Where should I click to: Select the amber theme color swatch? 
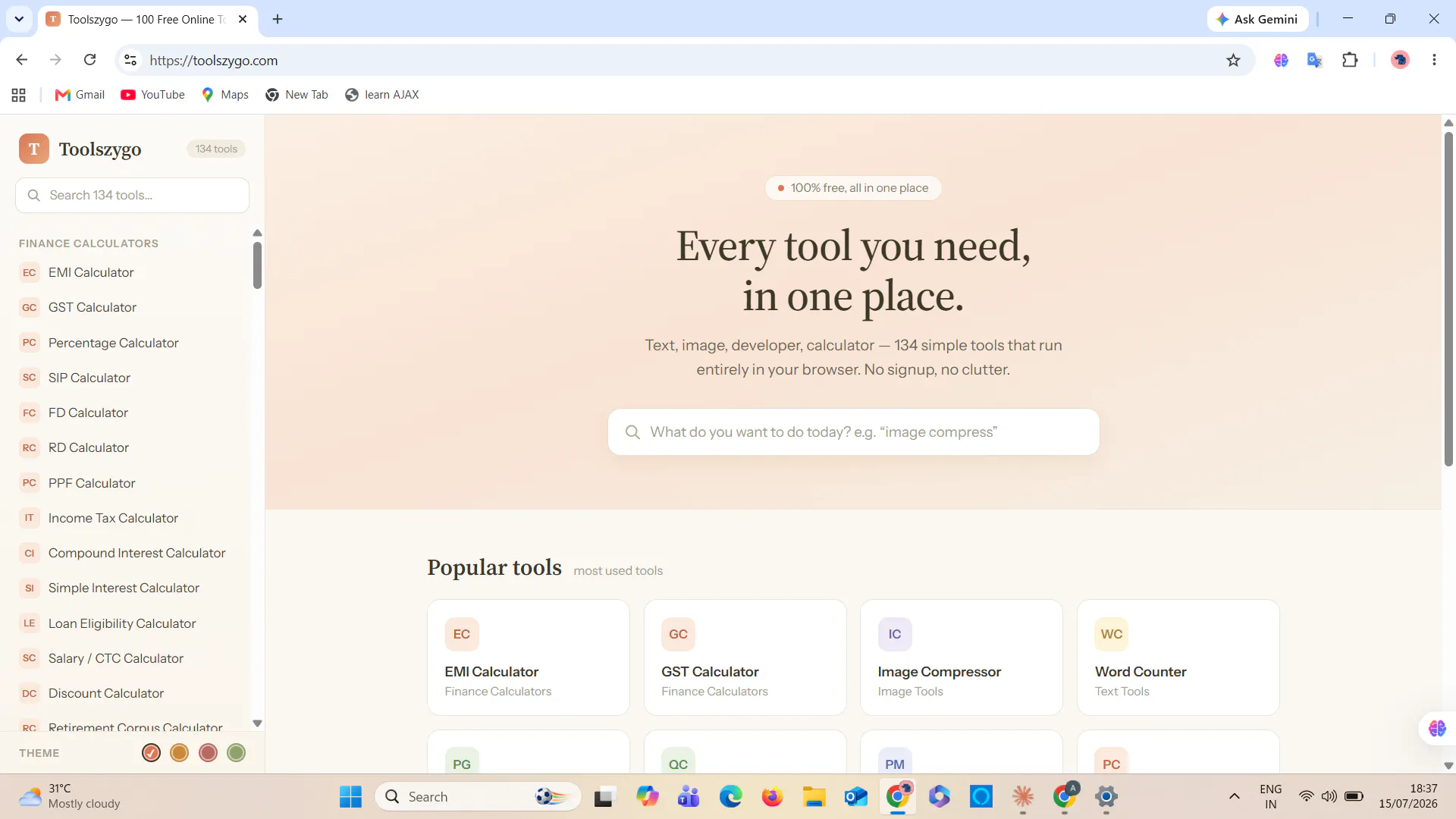tap(179, 753)
